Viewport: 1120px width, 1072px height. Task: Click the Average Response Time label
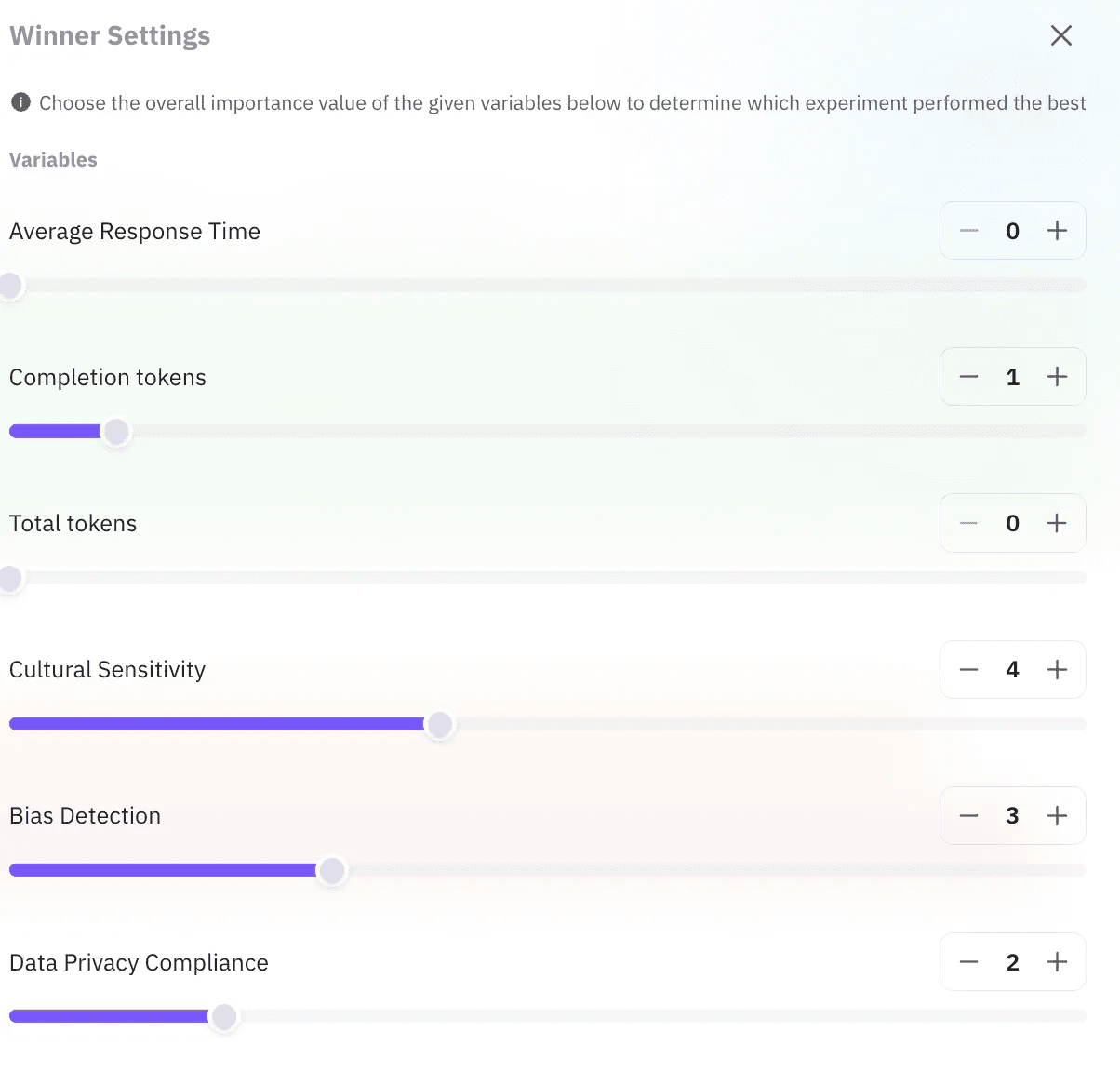(135, 232)
